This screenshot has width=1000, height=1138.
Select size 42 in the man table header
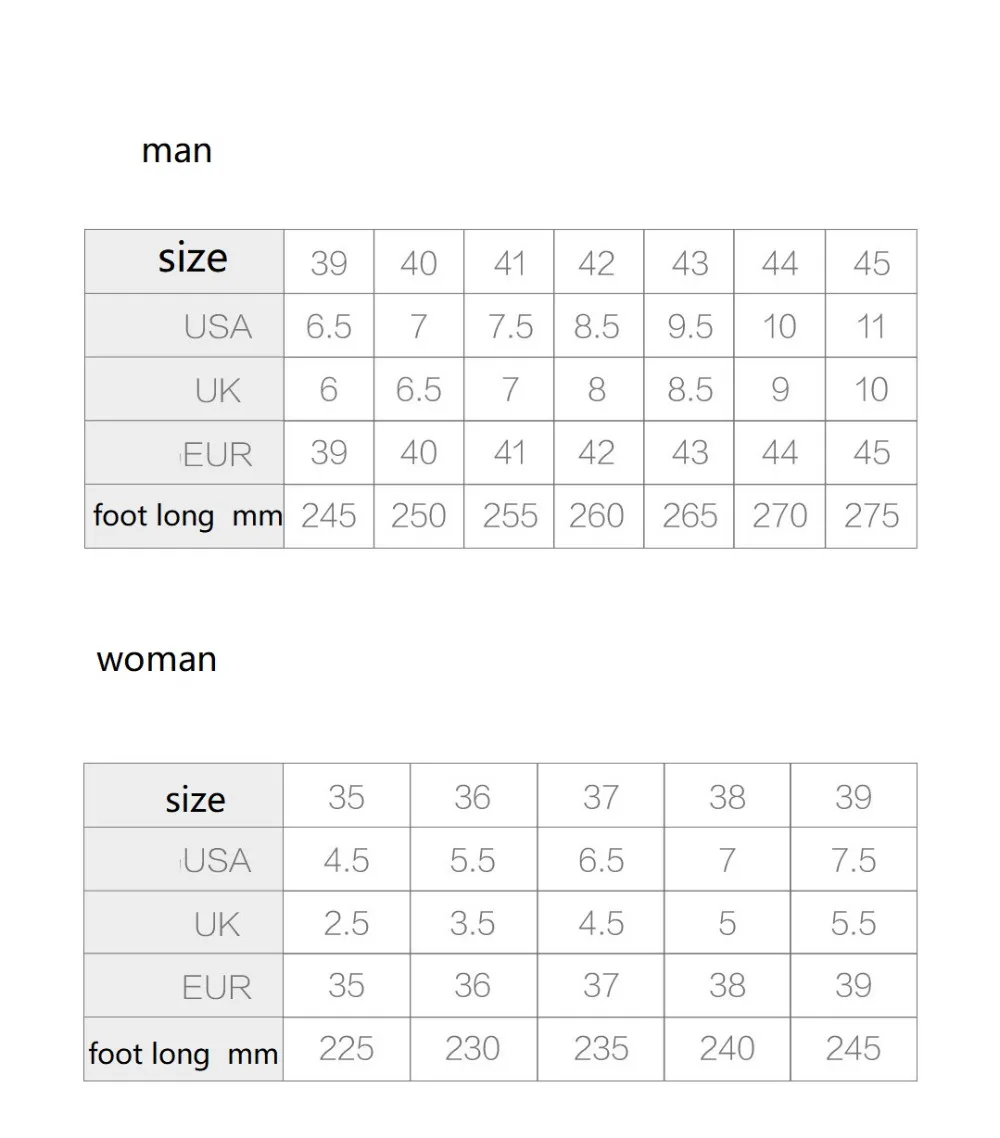599,262
